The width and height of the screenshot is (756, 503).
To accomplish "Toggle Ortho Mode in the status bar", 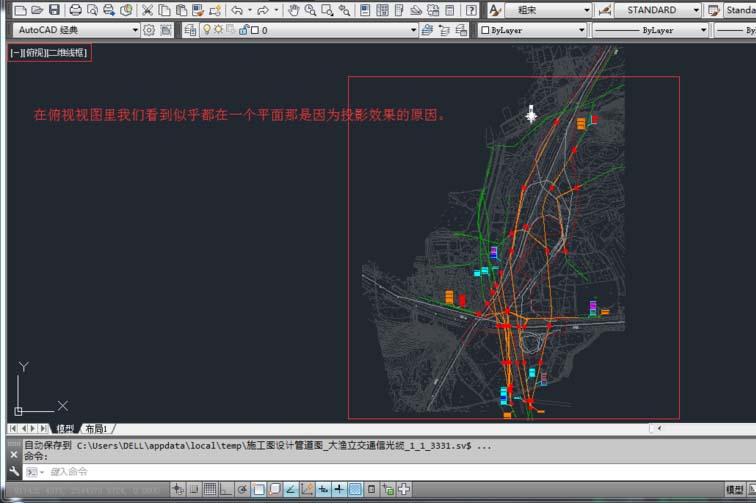I will [x=226, y=489].
